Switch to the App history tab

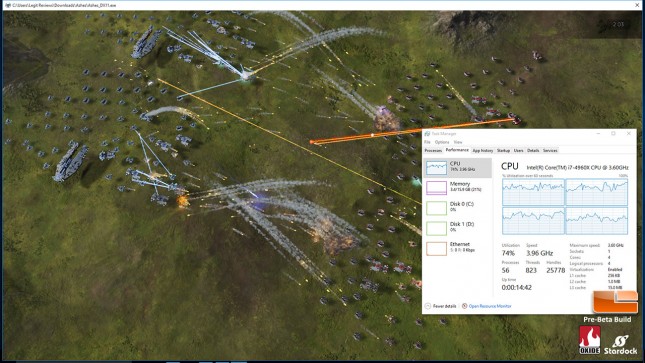point(483,151)
